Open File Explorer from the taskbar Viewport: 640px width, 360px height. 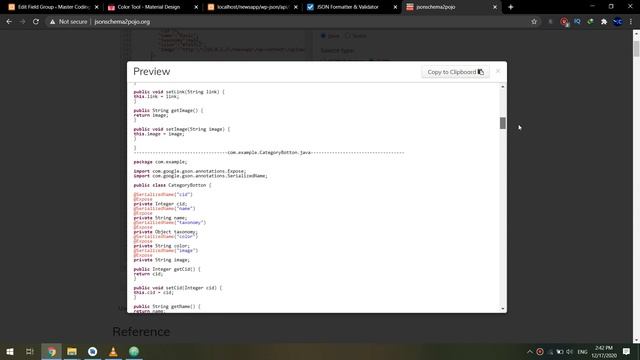pyautogui.click(x=72, y=351)
